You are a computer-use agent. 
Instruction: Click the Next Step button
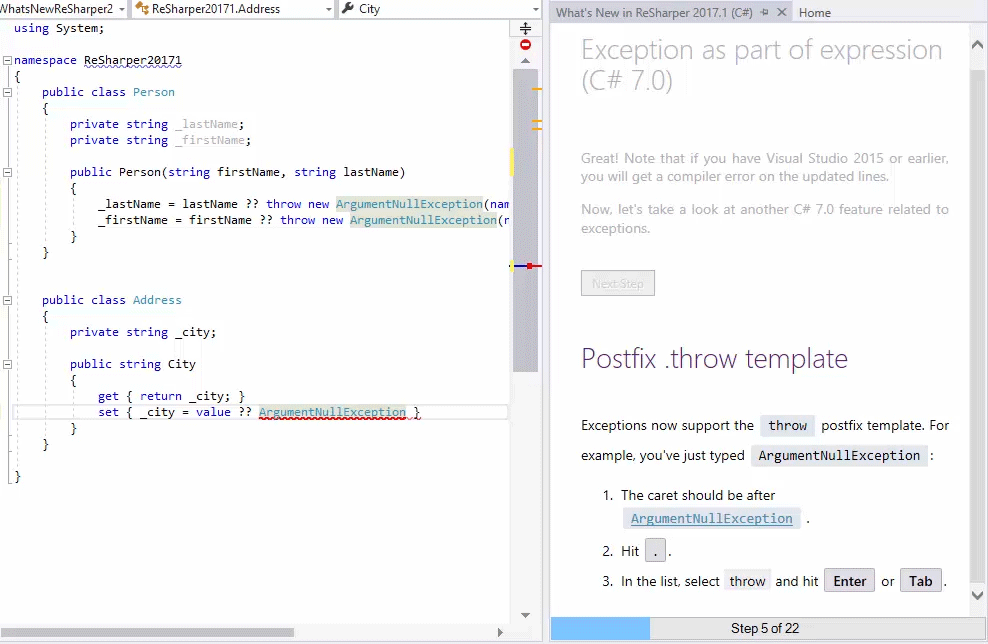pyautogui.click(x=617, y=282)
